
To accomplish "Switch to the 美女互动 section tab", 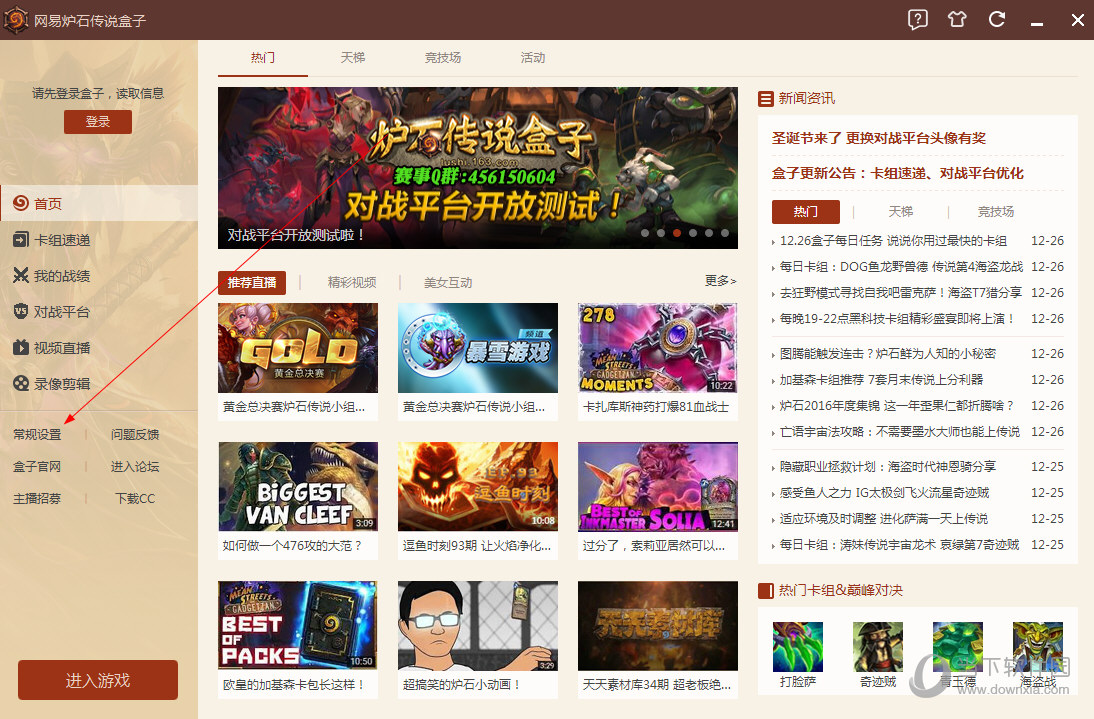I will click(447, 282).
